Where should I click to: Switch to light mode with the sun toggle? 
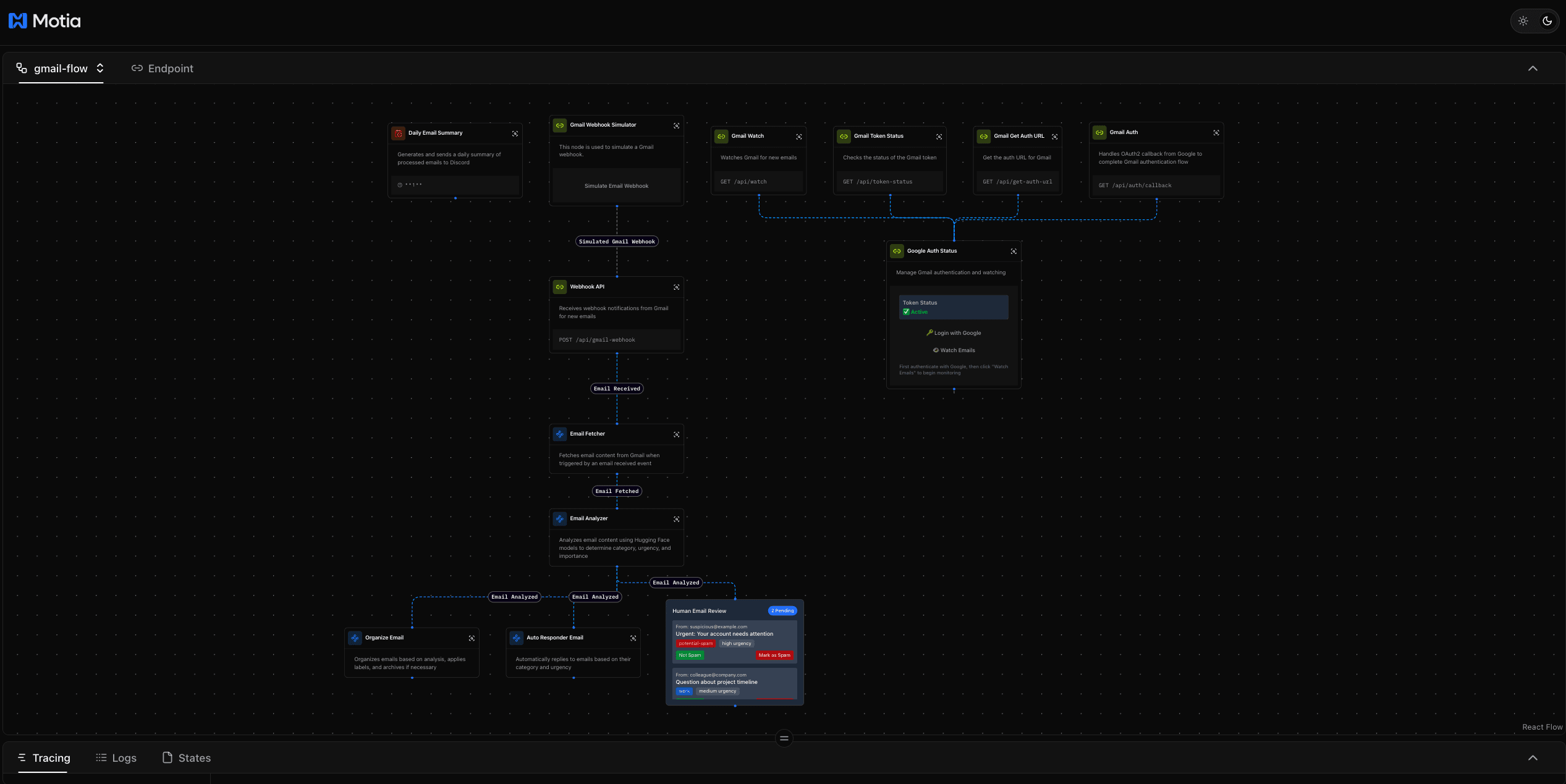[1523, 20]
